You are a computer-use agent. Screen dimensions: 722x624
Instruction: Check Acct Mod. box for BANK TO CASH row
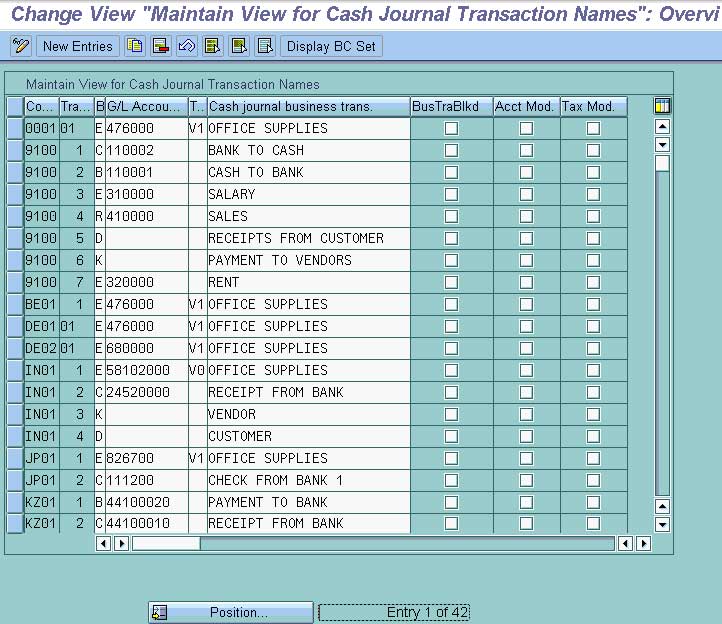pos(526,150)
